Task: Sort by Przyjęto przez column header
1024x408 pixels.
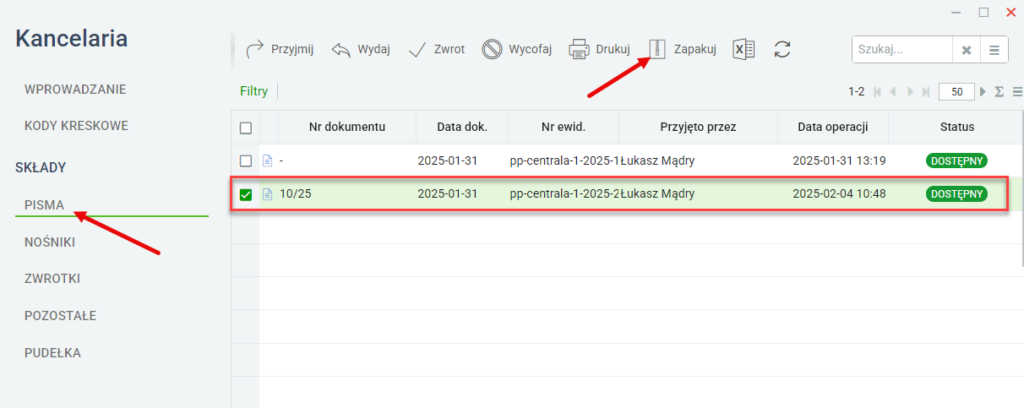Action: pos(698,127)
